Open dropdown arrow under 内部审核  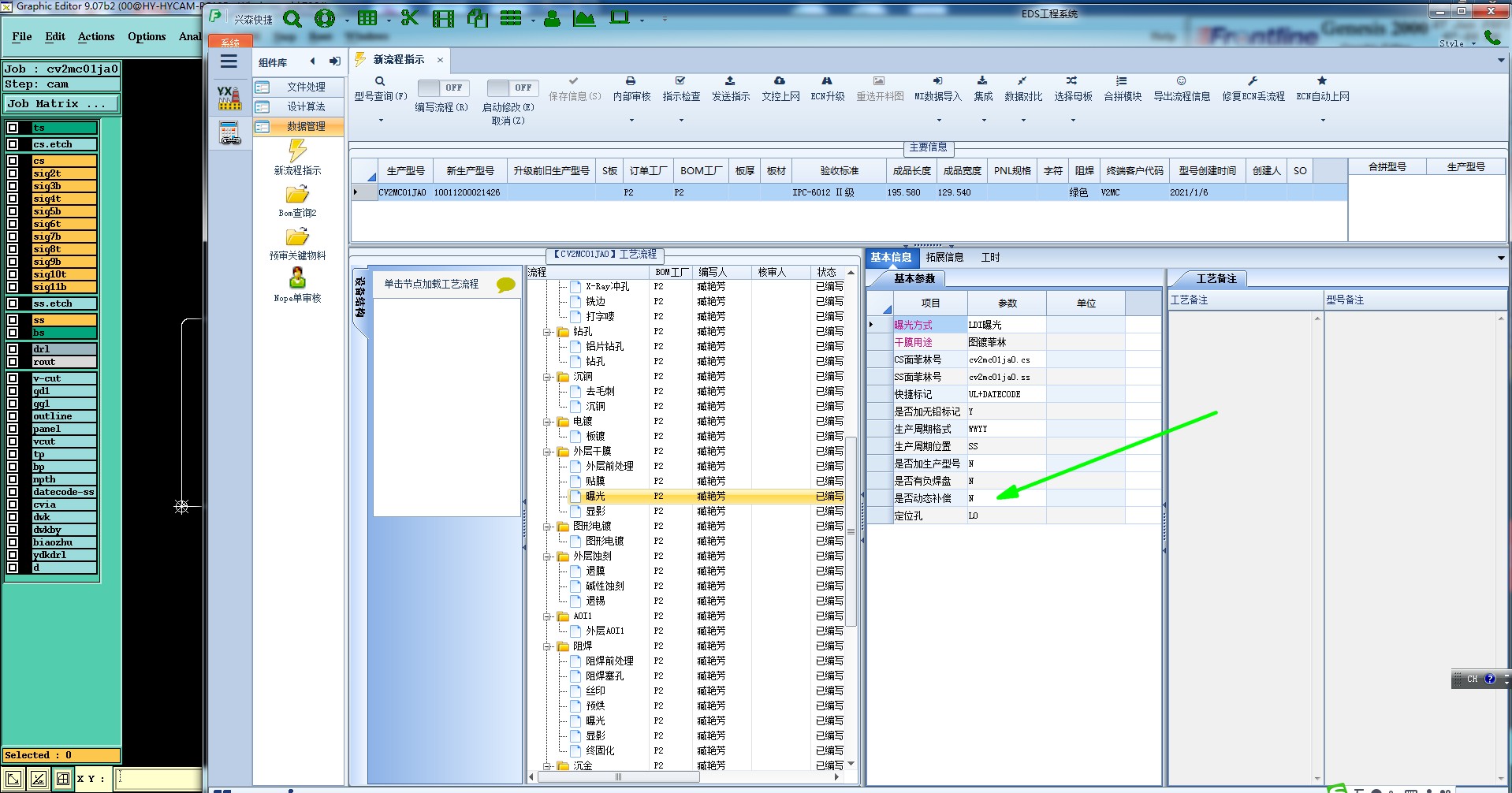(631, 121)
